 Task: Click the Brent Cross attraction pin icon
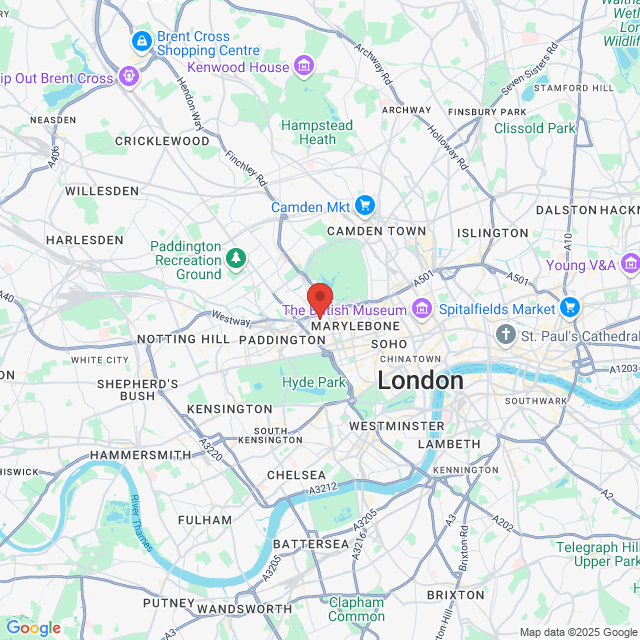pyautogui.click(x=129, y=76)
